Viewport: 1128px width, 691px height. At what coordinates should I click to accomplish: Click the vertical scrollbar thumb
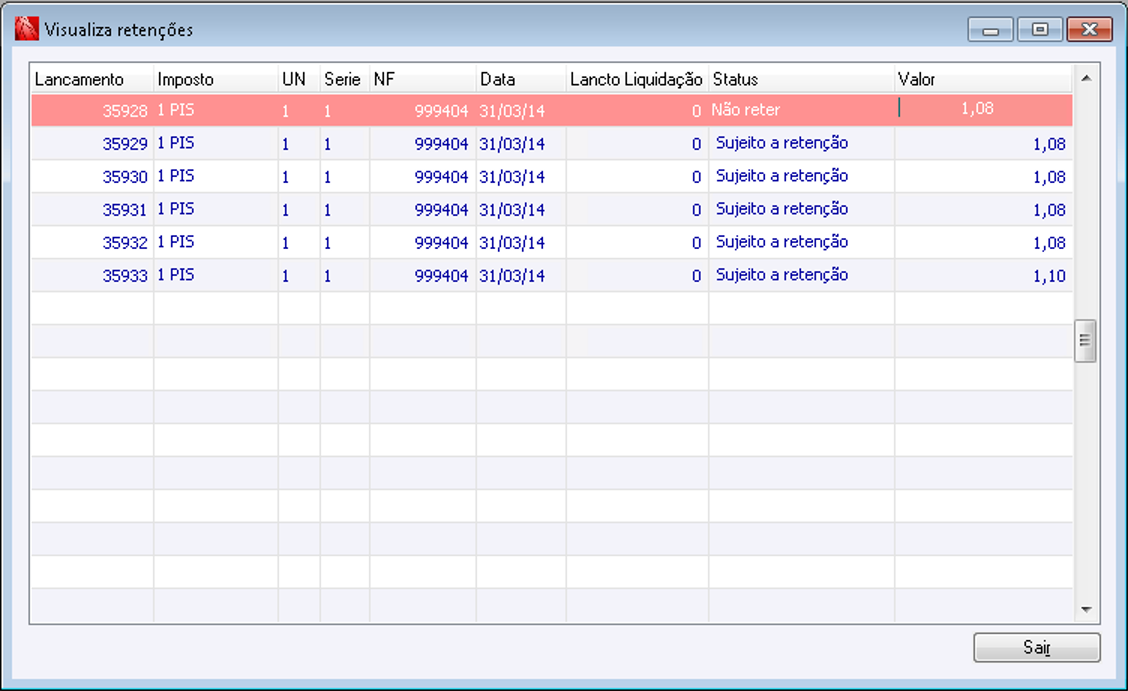1085,341
